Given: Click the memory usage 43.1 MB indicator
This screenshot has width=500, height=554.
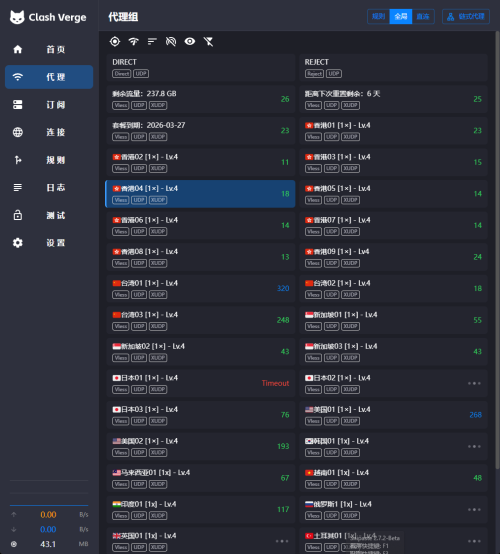Looking at the screenshot, I should 49,544.
